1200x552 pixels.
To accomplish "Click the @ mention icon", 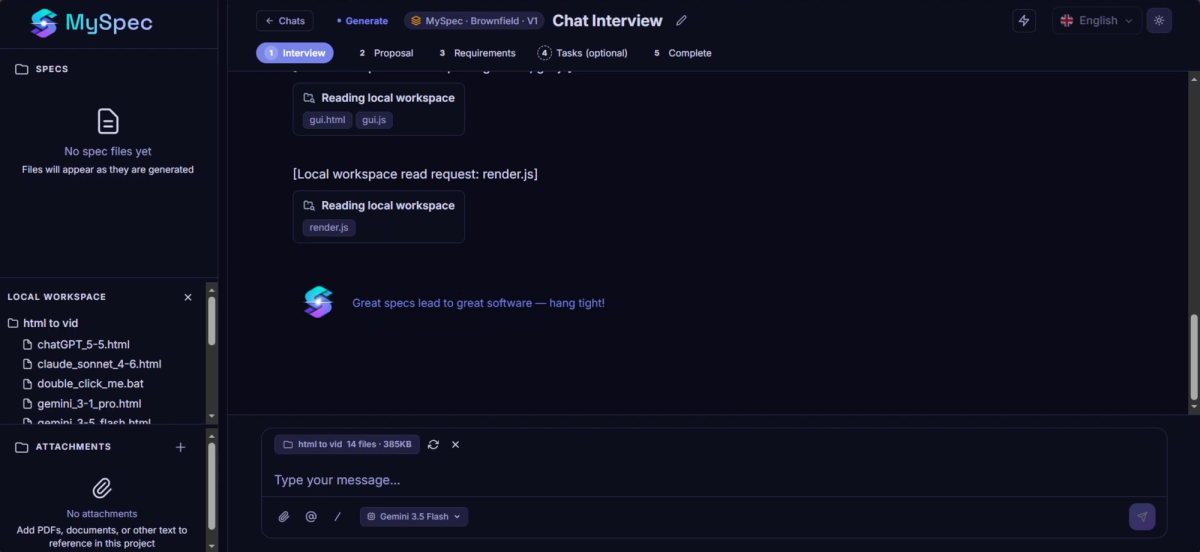I will point(311,517).
